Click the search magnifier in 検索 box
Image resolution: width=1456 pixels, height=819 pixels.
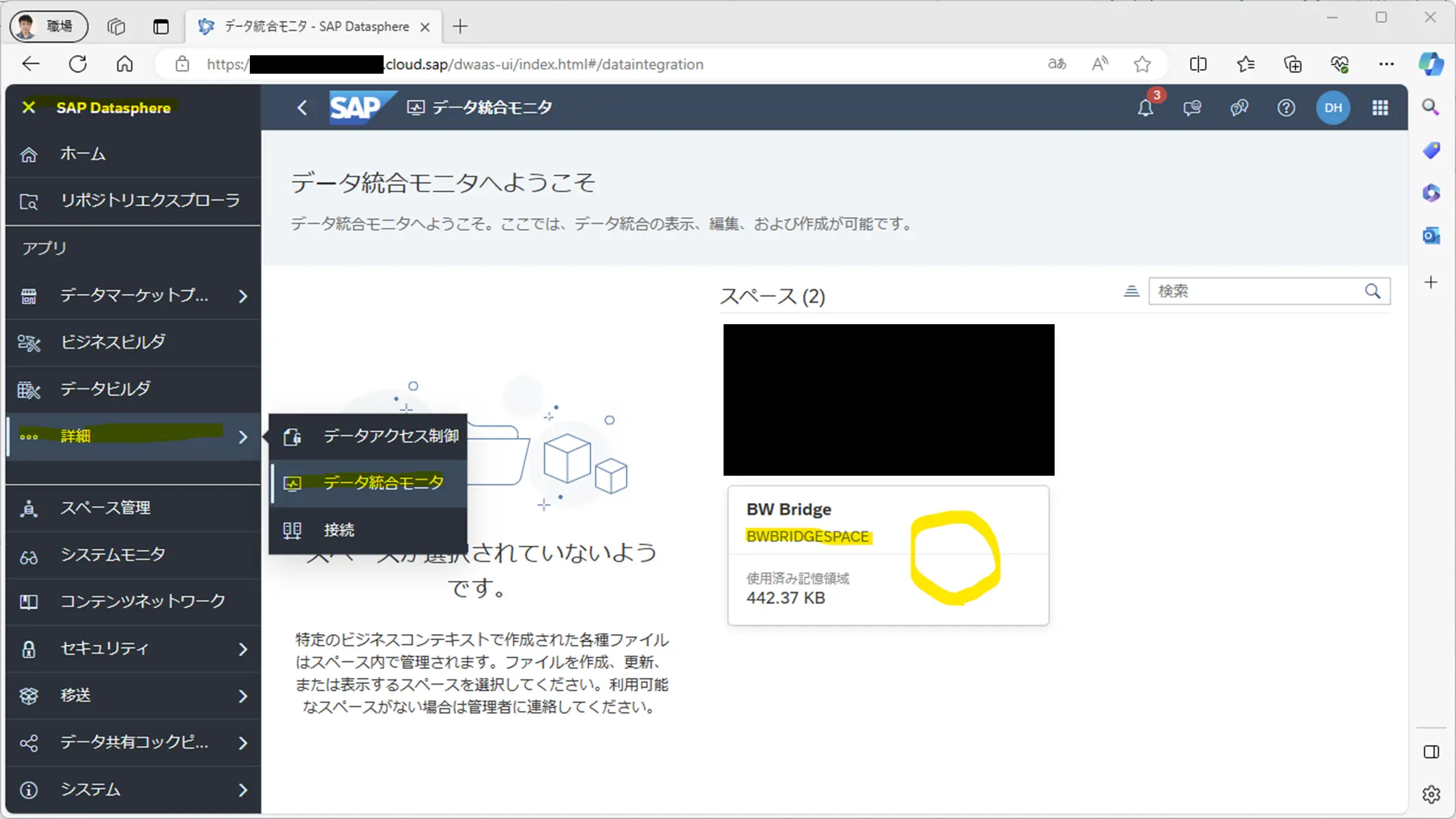point(1373,291)
